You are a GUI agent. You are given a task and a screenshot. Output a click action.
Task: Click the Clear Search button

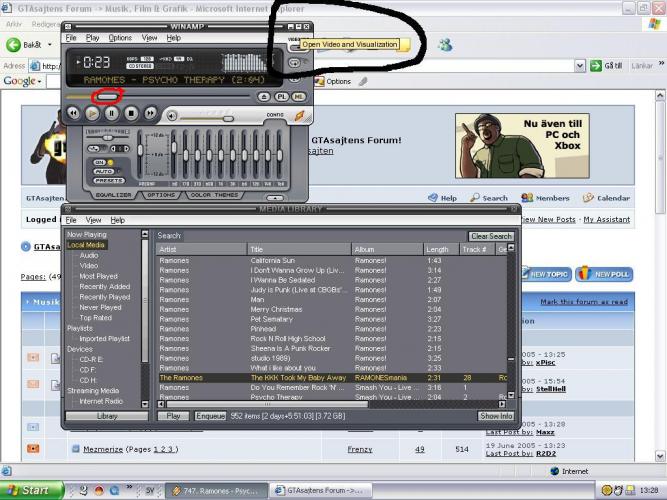491,236
